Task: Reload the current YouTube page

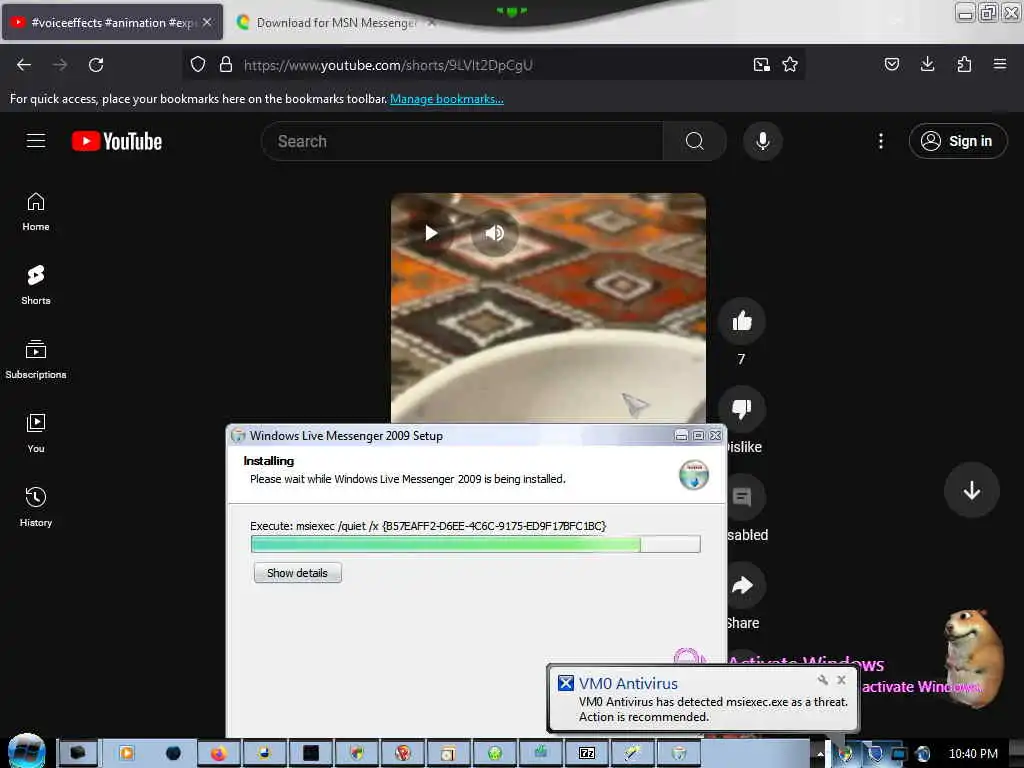Action: (x=96, y=65)
